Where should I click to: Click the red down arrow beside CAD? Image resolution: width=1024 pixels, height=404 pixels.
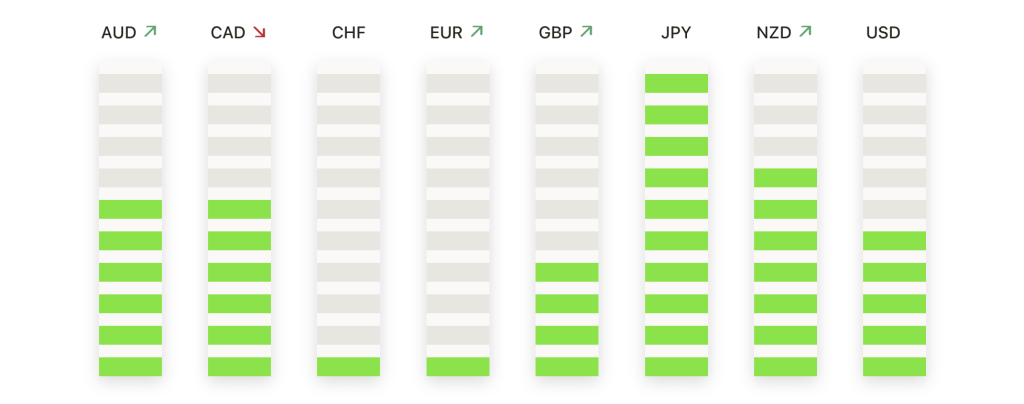pyautogui.click(x=259, y=31)
